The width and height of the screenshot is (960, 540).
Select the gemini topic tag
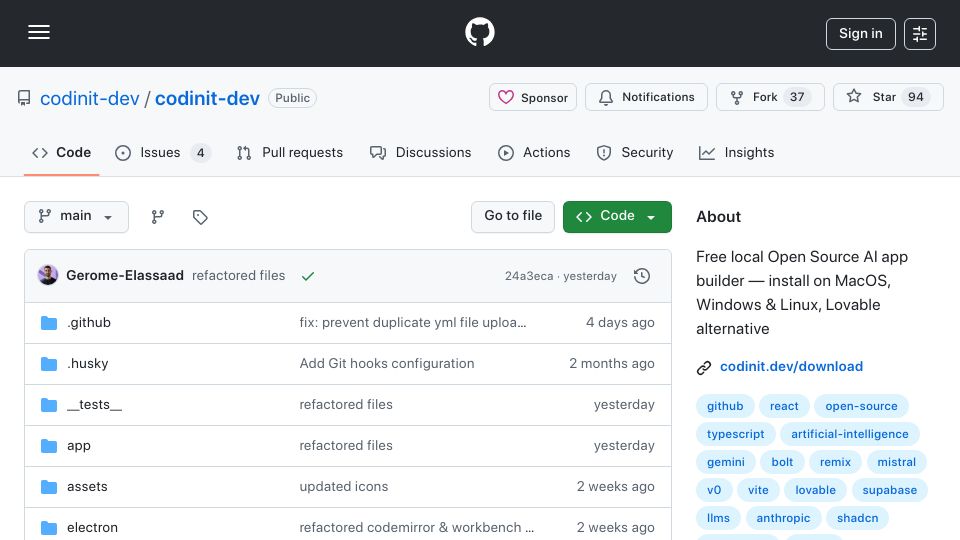[x=726, y=462]
